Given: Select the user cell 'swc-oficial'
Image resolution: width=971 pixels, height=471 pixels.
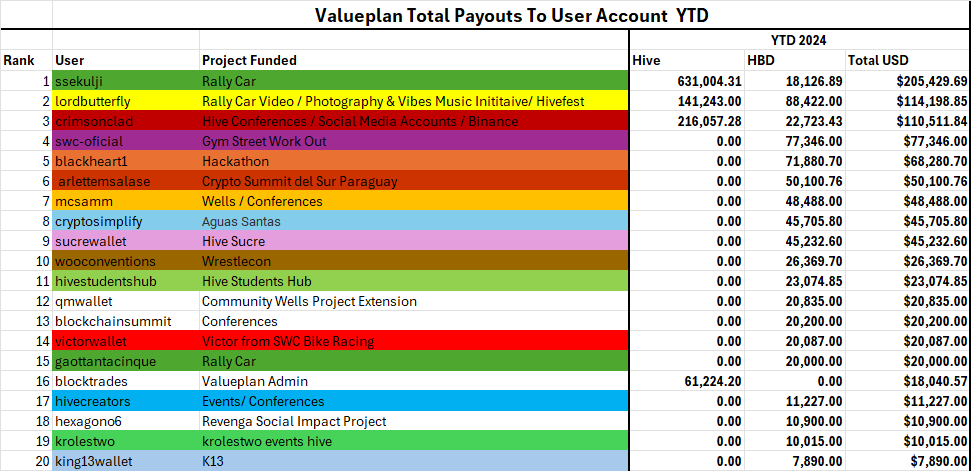Looking at the screenshot, I should coord(126,141).
